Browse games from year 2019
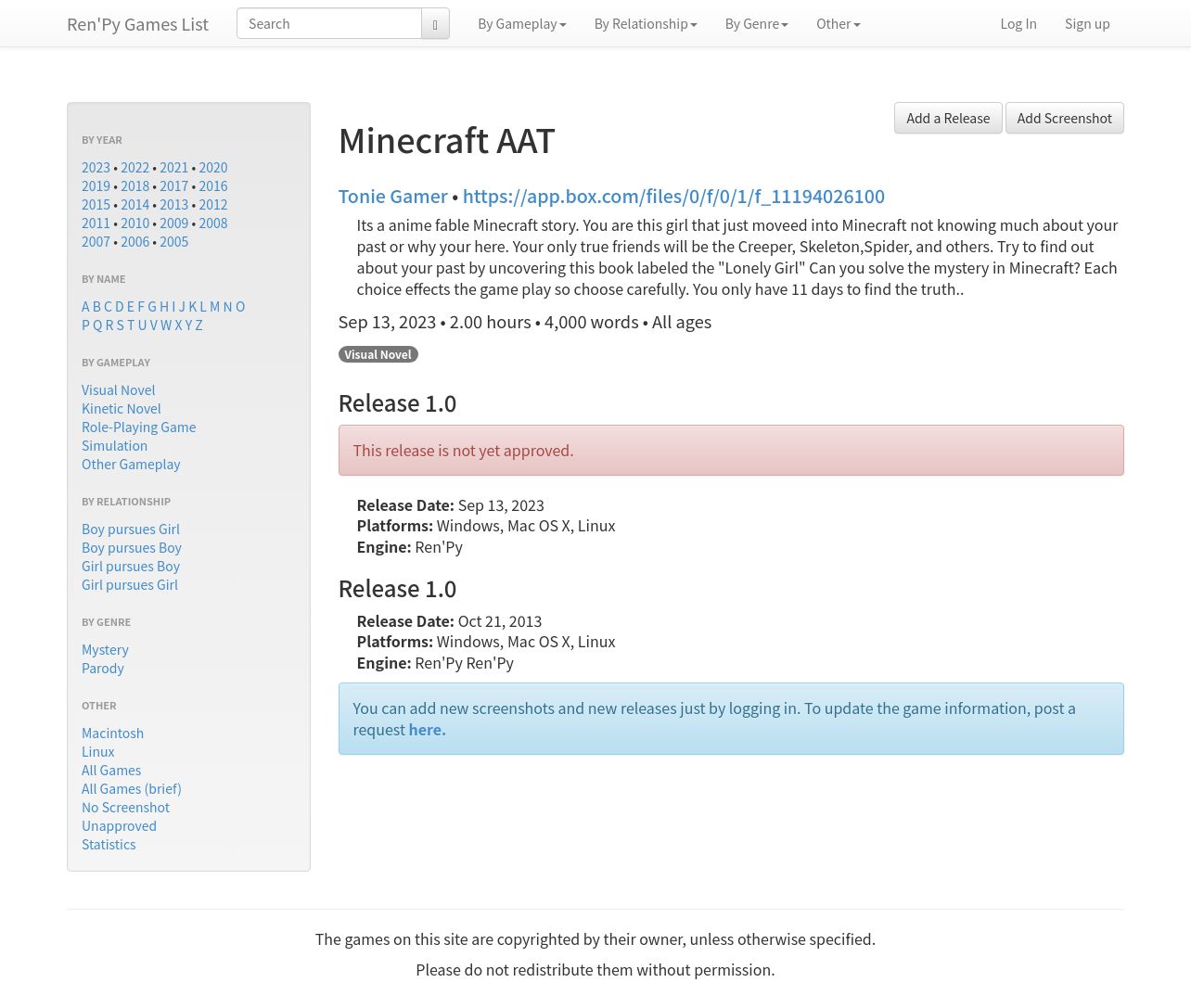1191x1008 pixels. pyautogui.click(x=96, y=186)
